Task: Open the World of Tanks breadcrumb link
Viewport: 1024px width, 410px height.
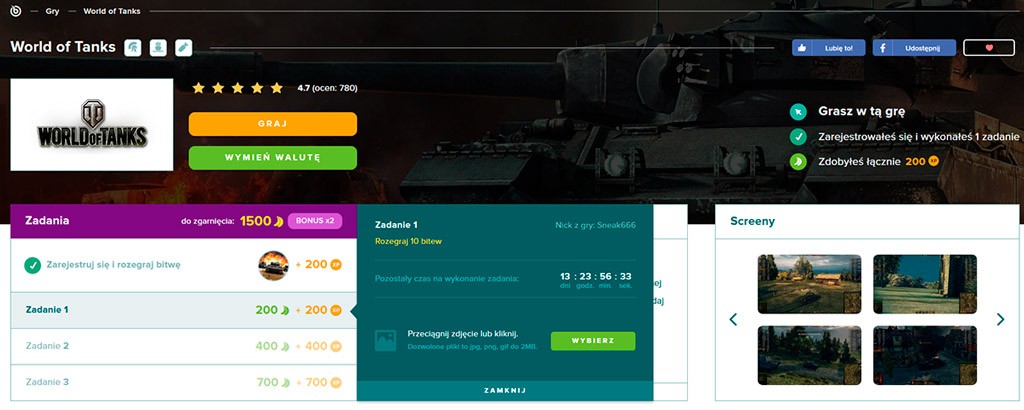Action: point(112,11)
